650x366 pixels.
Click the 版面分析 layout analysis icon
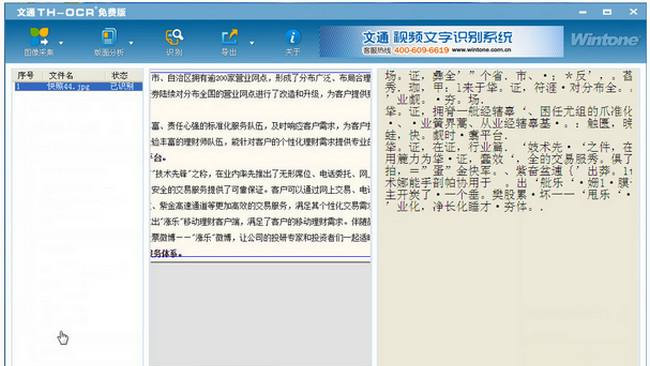click(109, 36)
